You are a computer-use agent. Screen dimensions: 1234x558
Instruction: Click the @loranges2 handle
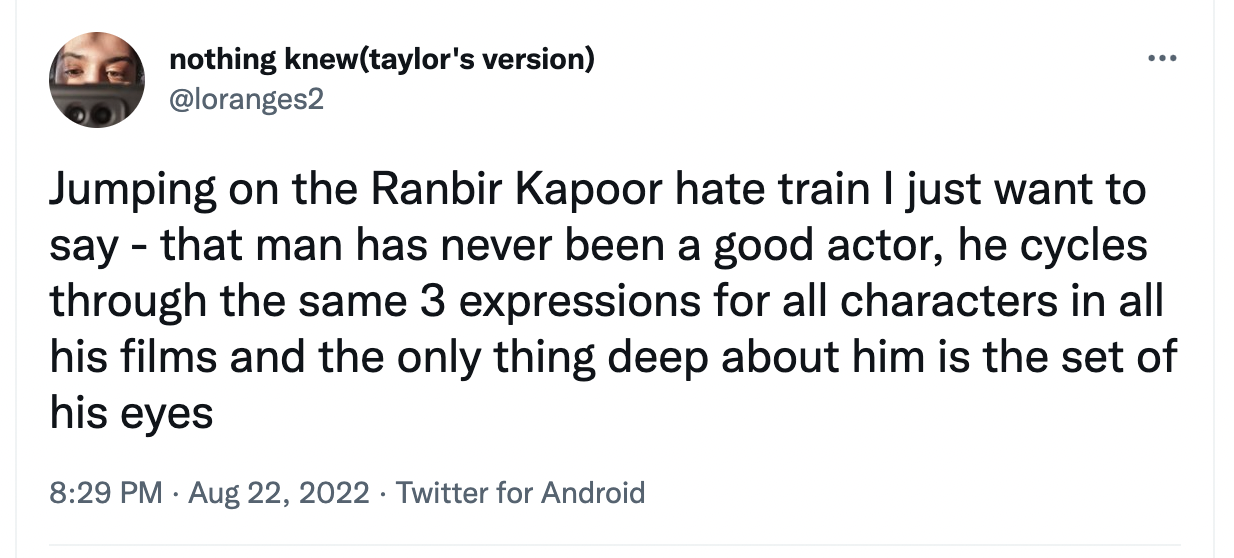[247, 100]
